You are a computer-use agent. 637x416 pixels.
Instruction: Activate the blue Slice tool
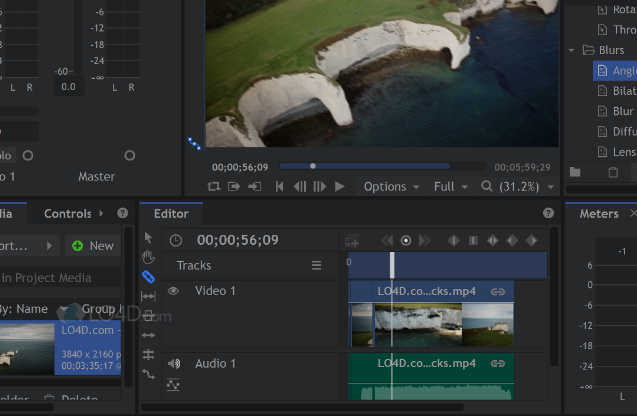(x=148, y=277)
